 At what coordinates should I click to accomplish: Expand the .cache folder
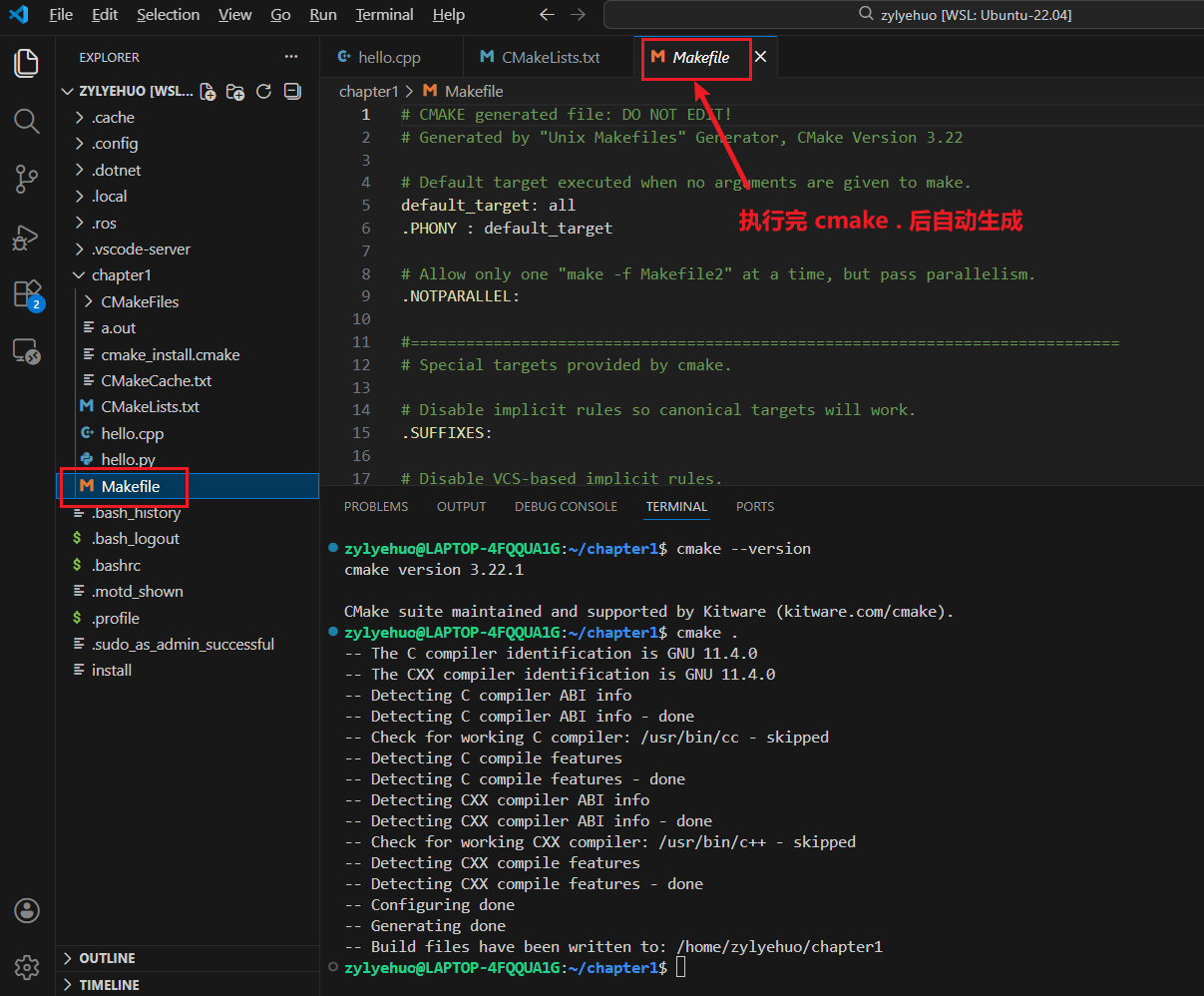(x=188, y=118)
